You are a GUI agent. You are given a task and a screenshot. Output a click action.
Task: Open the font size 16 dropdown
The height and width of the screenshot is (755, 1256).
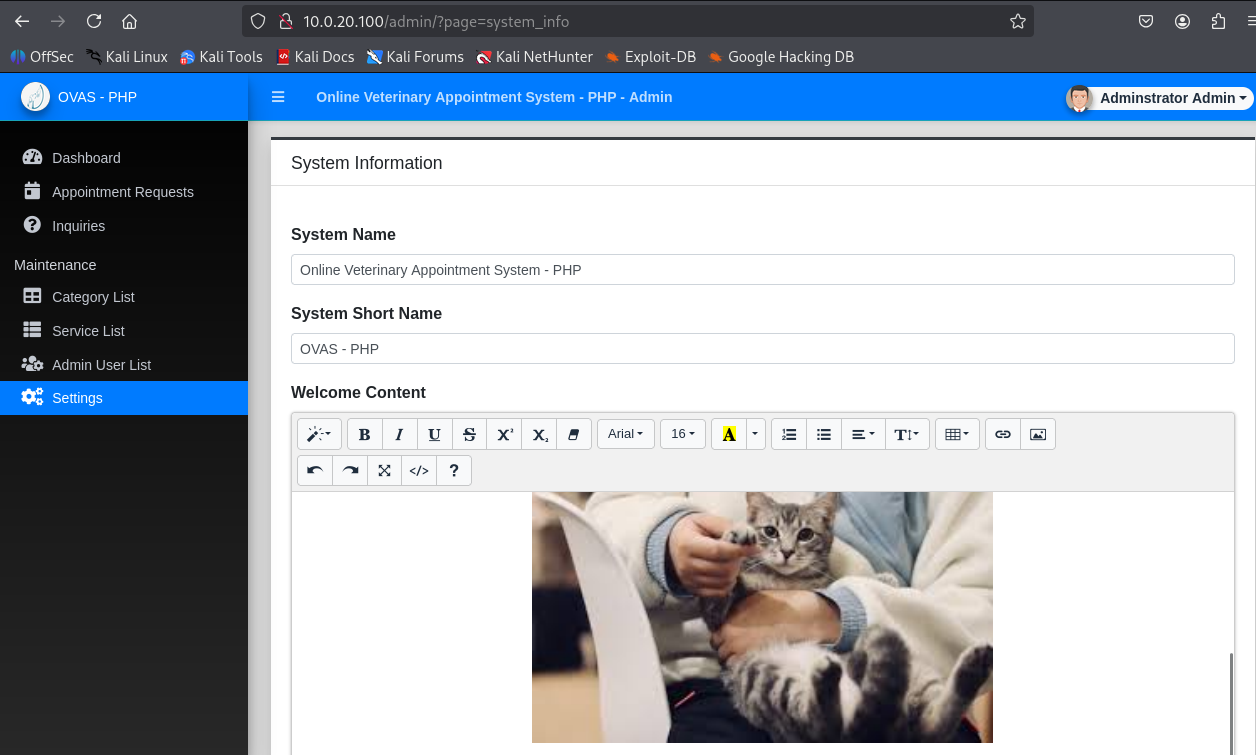click(x=683, y=434)
